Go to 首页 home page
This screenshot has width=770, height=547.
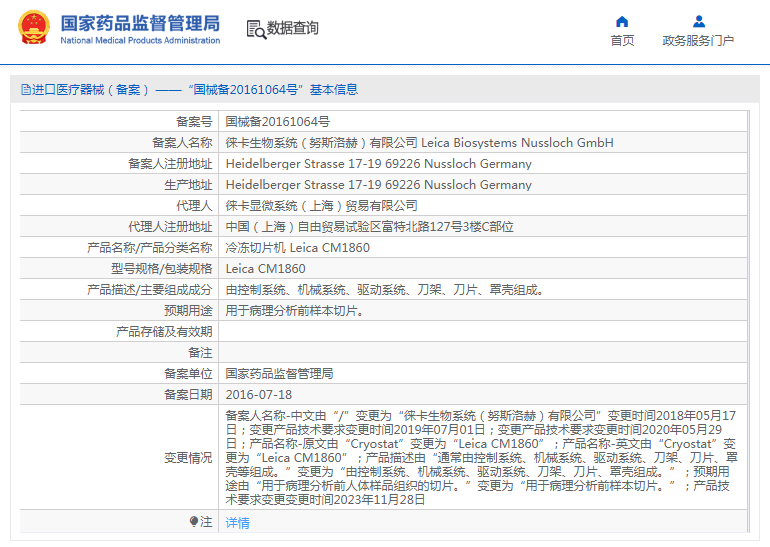pyautogui.click(x=622, y=40)
